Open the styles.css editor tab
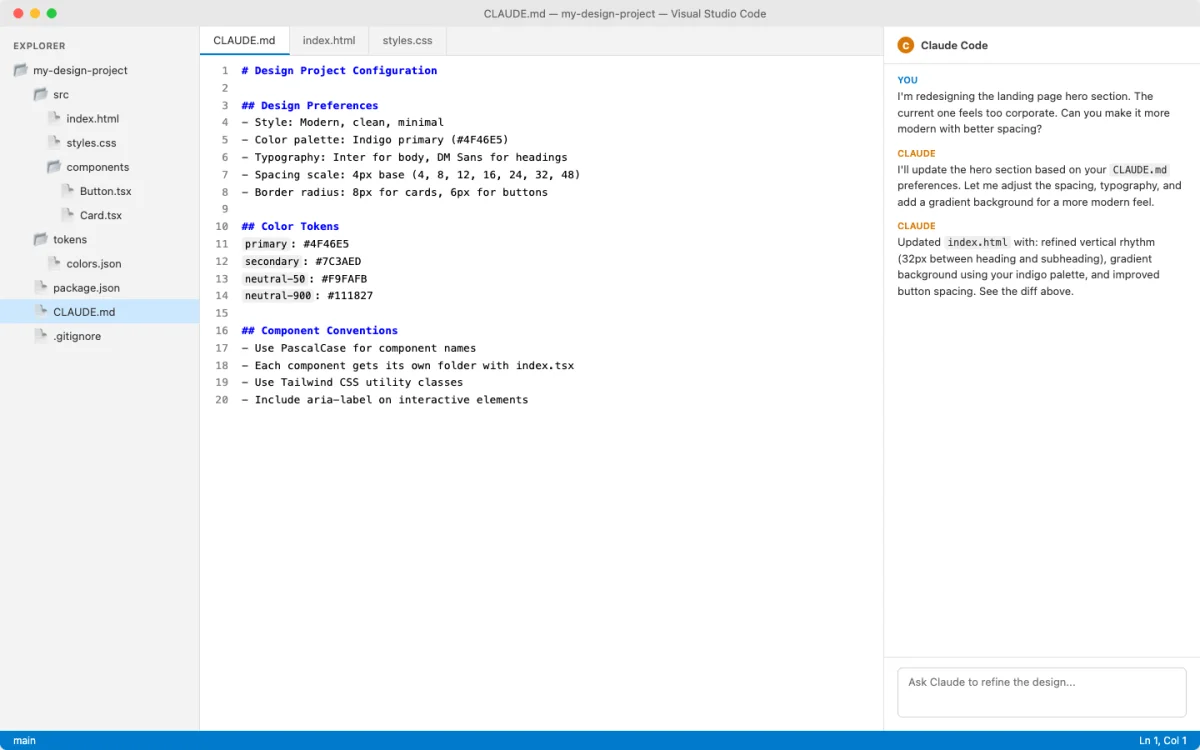 [x=407, y=41]
